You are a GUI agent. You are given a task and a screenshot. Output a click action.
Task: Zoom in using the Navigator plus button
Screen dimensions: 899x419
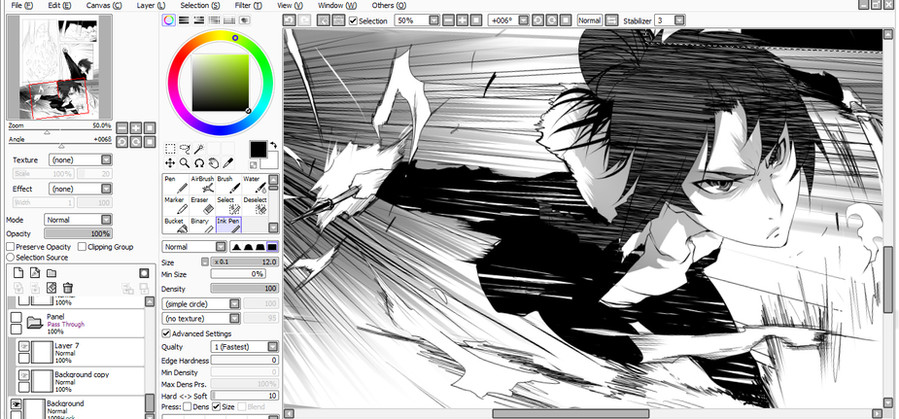click(x=136, y=128)
